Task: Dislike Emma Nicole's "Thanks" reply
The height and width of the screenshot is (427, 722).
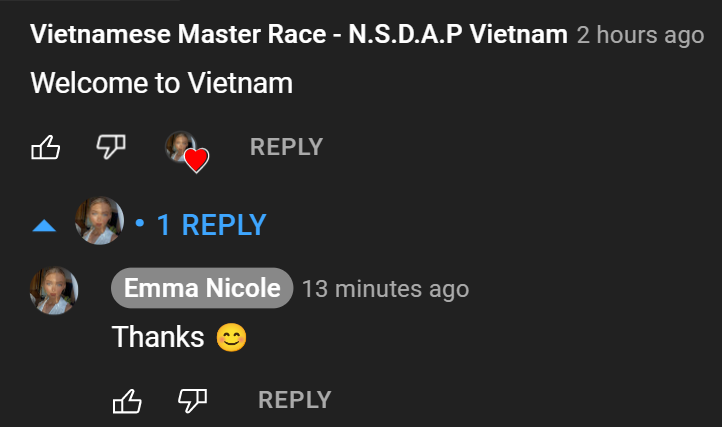Action: [192, 401]
